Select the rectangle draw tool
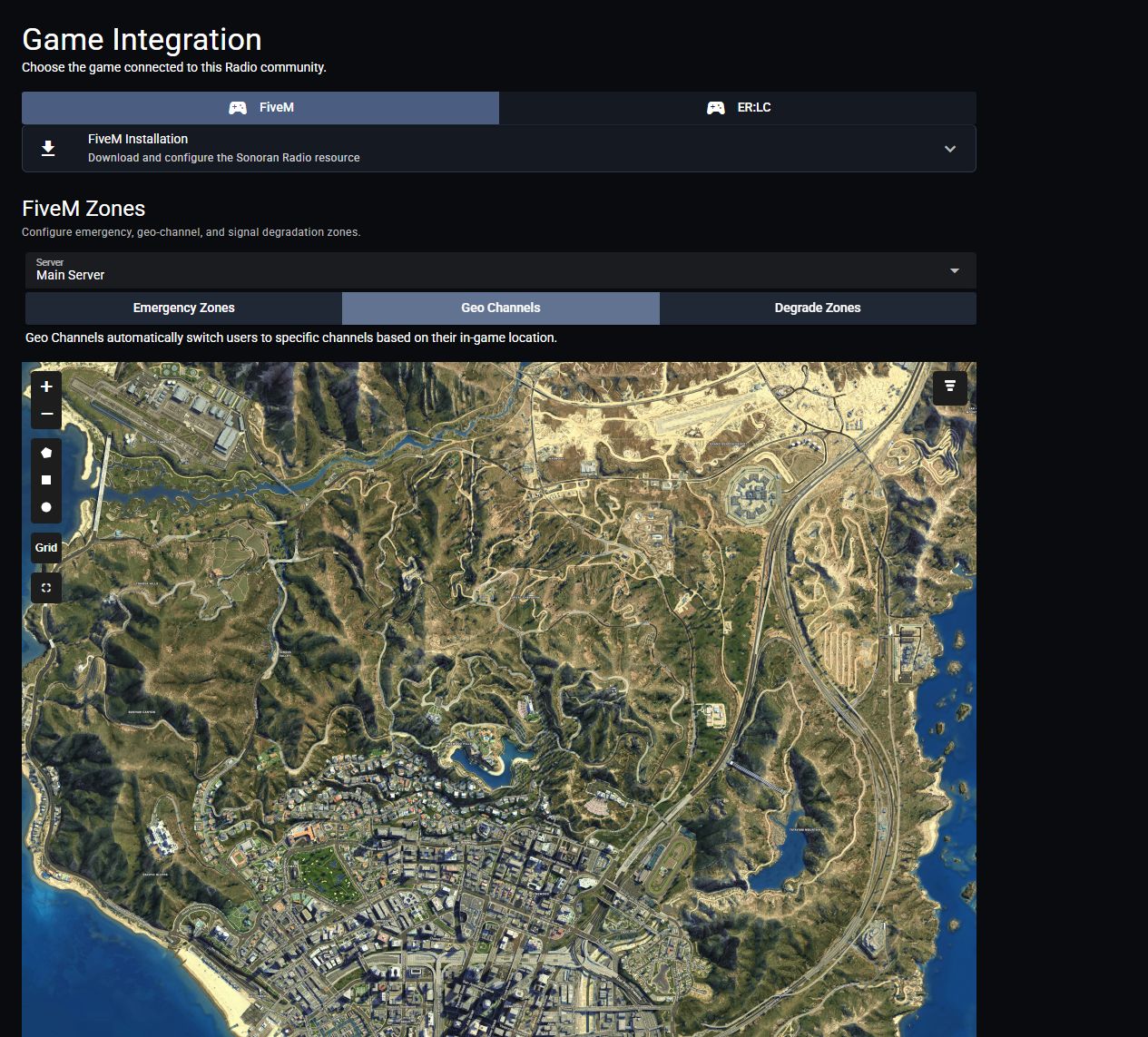1148x1037 pixels. coord(46,480)
